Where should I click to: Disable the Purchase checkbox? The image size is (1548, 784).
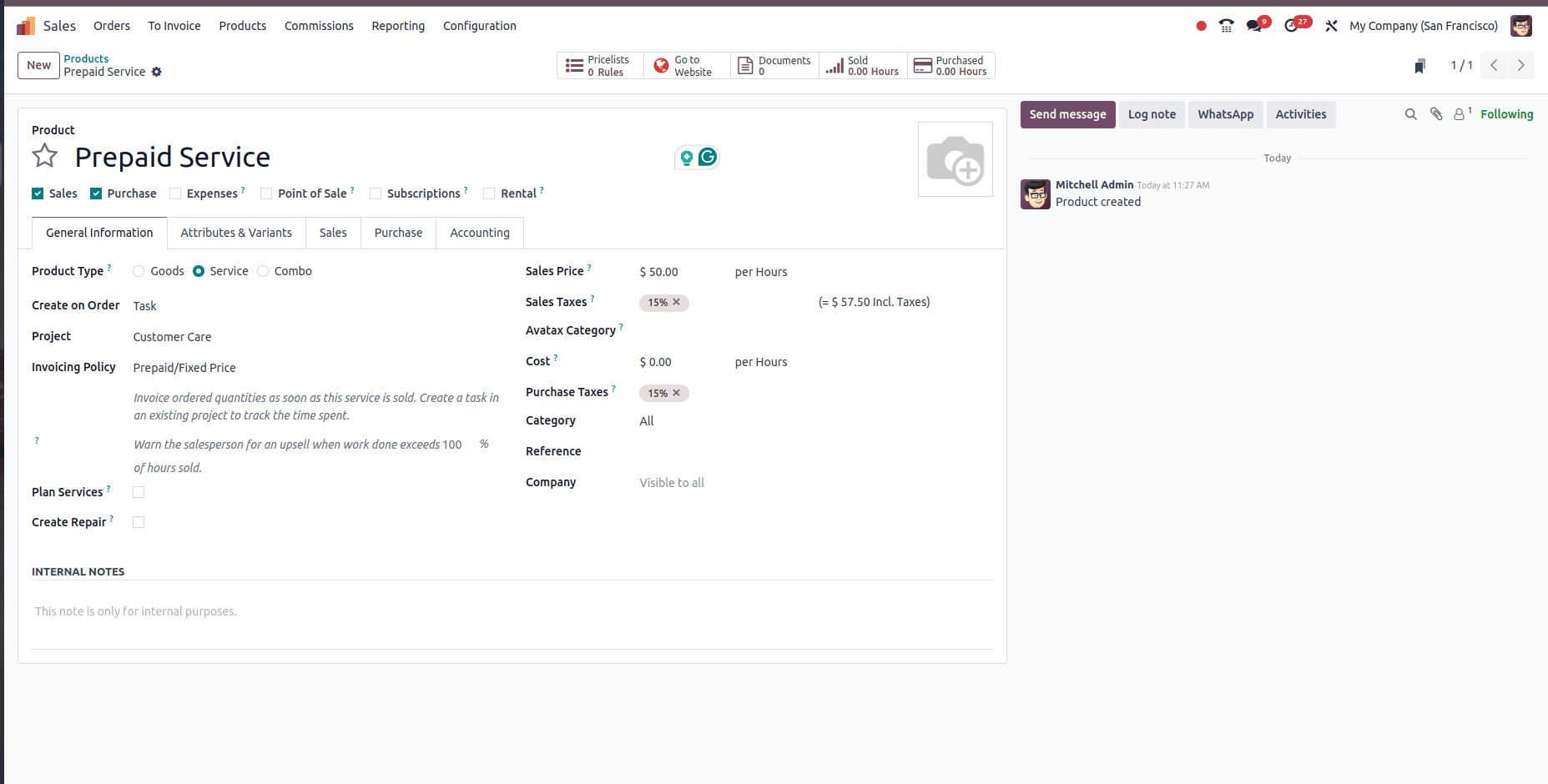click(x=95, y=193)
